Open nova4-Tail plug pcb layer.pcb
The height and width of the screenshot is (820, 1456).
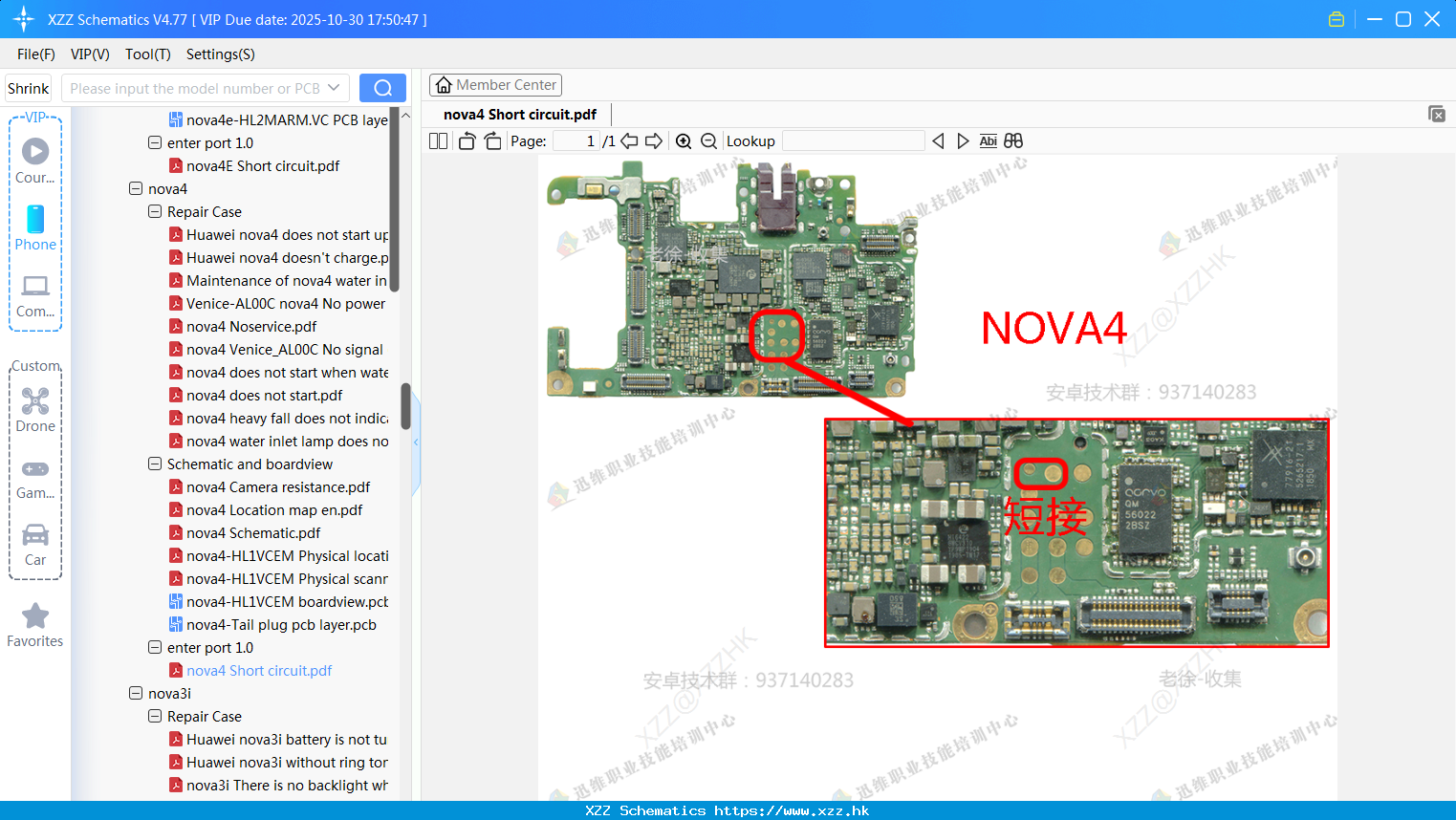[281, 625]
